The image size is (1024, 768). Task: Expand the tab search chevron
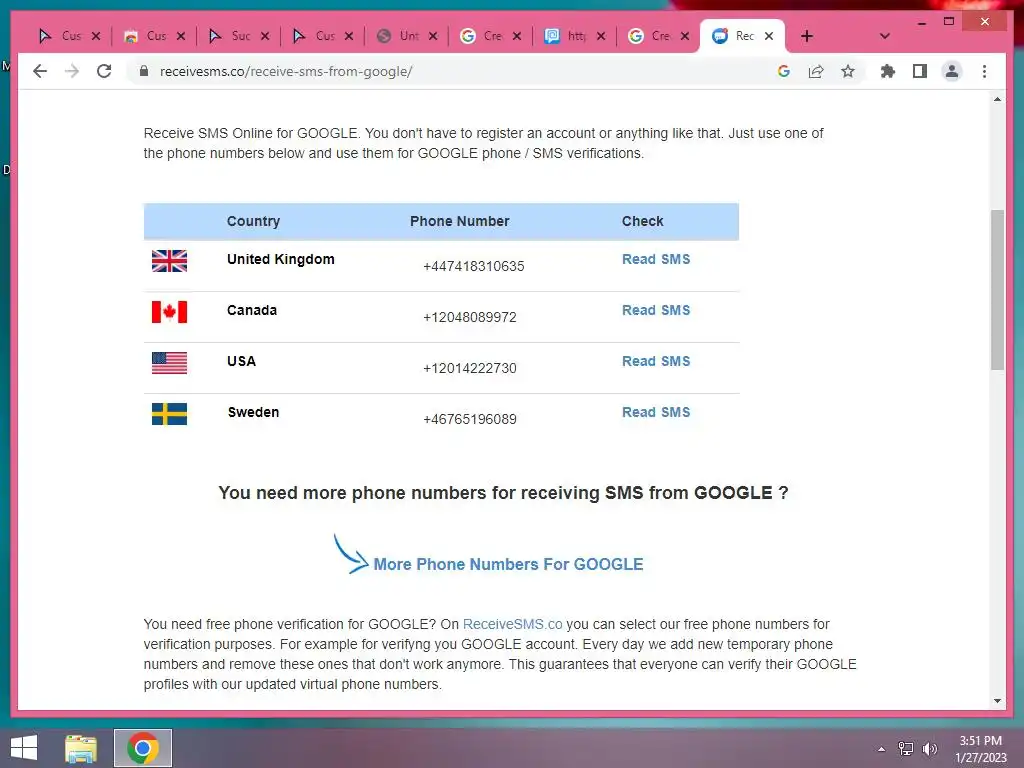[884, 36]
